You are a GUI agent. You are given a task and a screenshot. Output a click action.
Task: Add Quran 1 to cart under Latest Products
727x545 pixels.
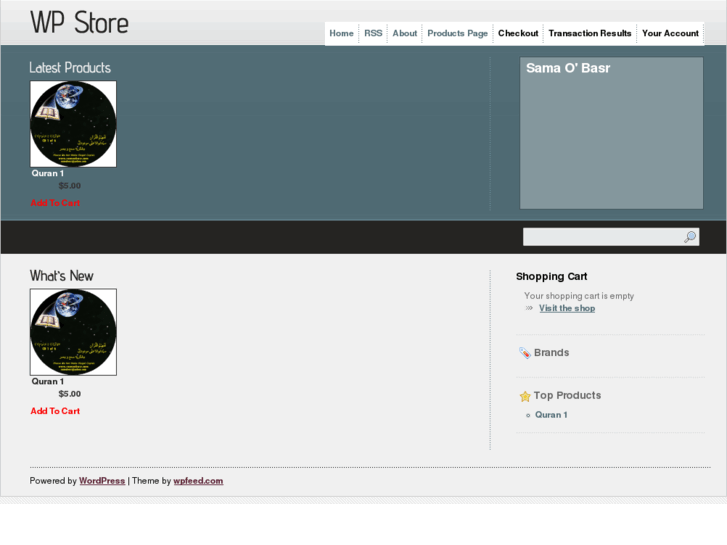point(55,203)
